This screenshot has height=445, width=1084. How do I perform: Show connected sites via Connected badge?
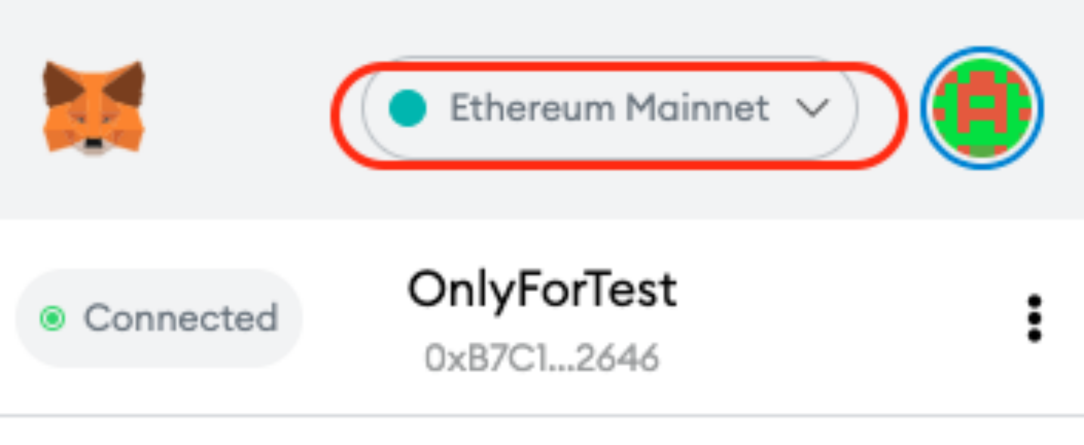pos(160,319)
